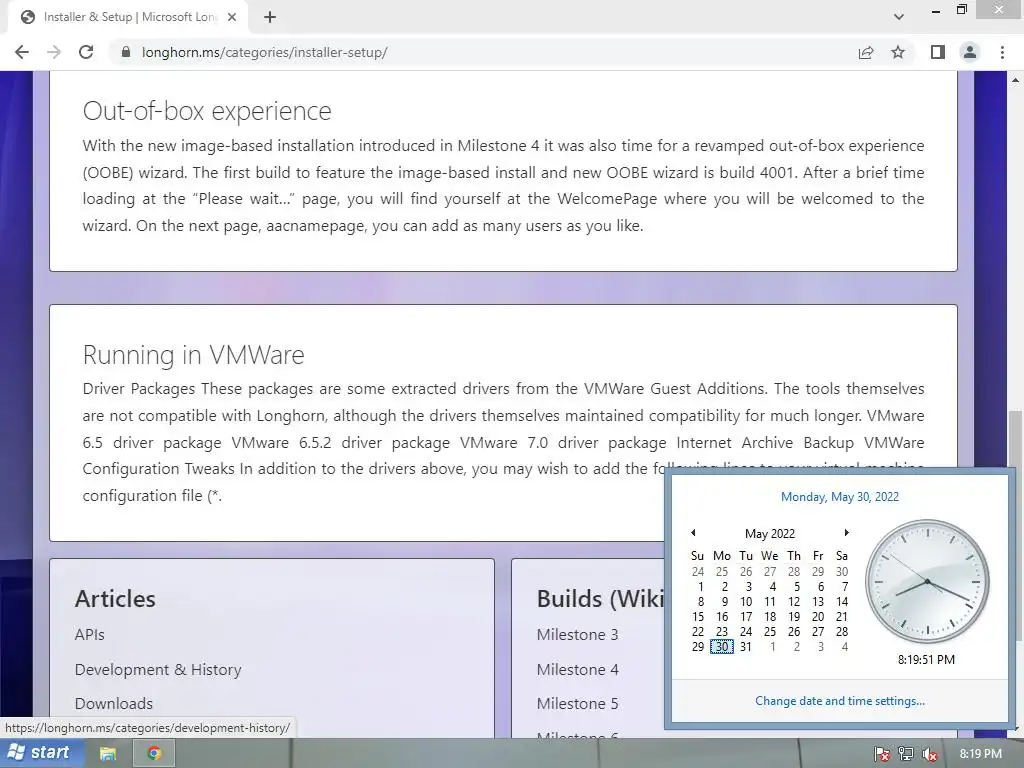Select the Installer & Setup tab
This screenshot has height=768, width=1024.
tap(128, 17)
